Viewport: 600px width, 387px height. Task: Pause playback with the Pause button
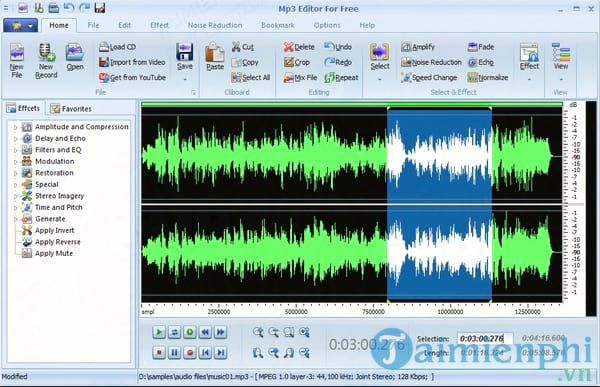[x=174, y=352]
